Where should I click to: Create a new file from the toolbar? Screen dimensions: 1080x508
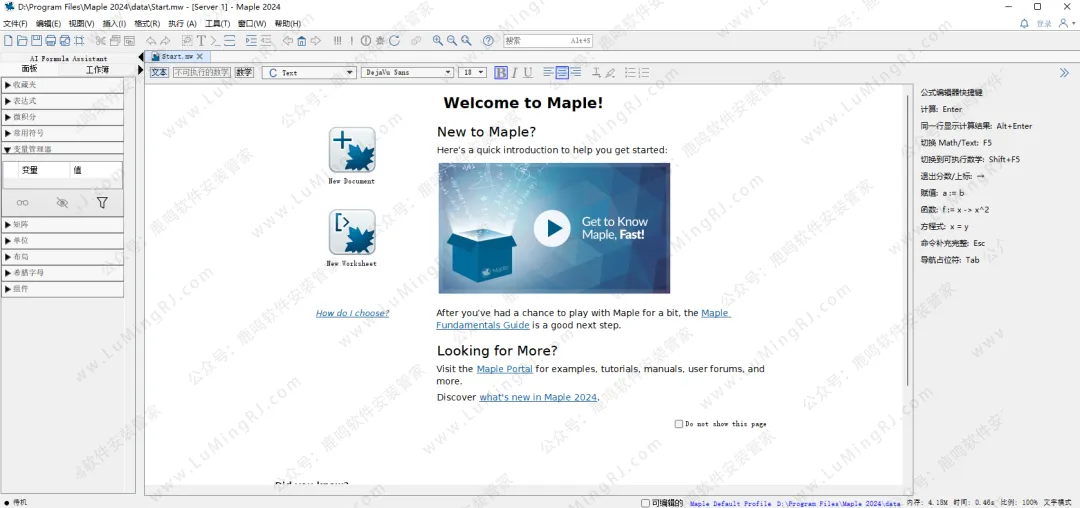(9, 41)
